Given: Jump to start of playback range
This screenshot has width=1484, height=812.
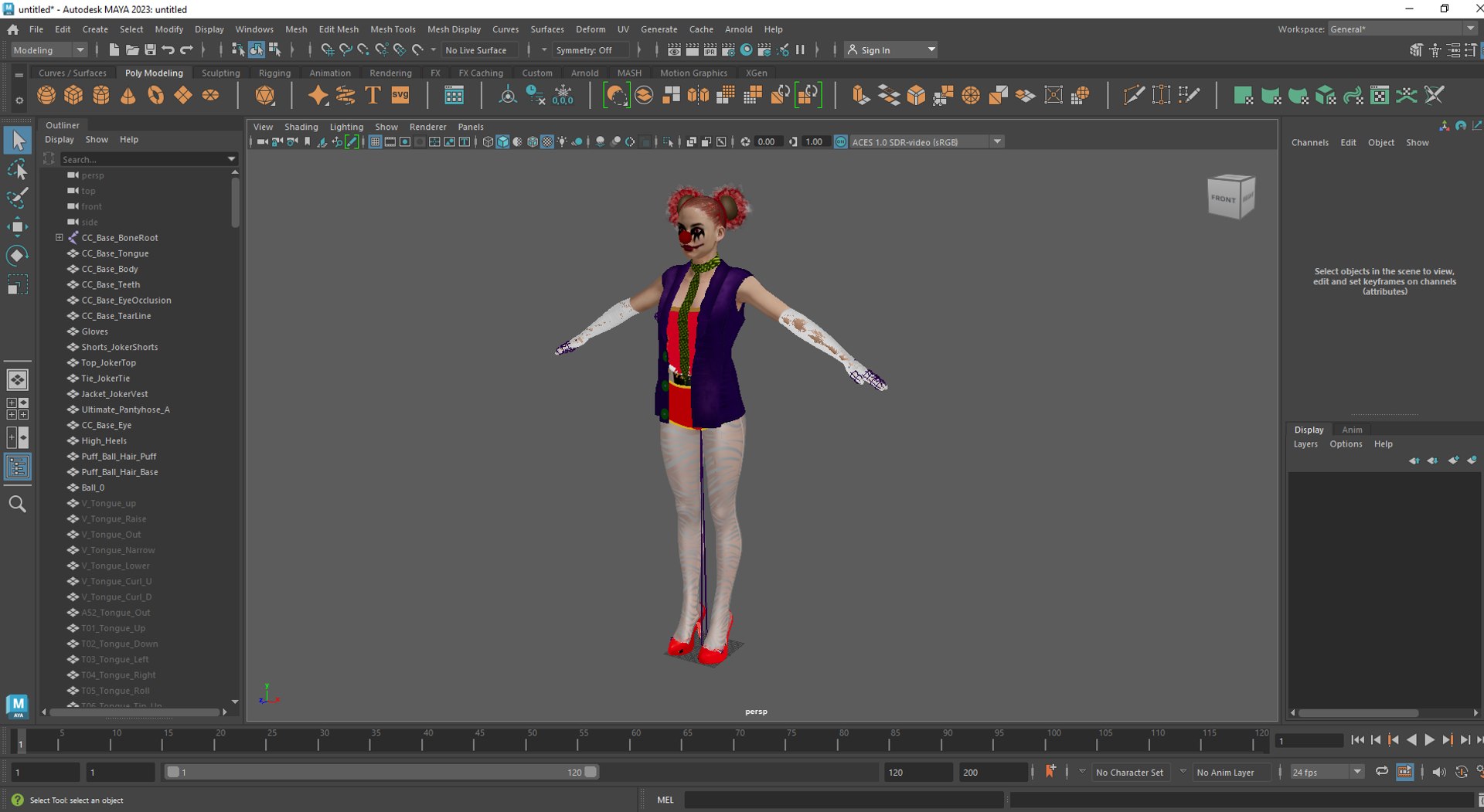Looking at the screenshot, I should (1358, 740).
